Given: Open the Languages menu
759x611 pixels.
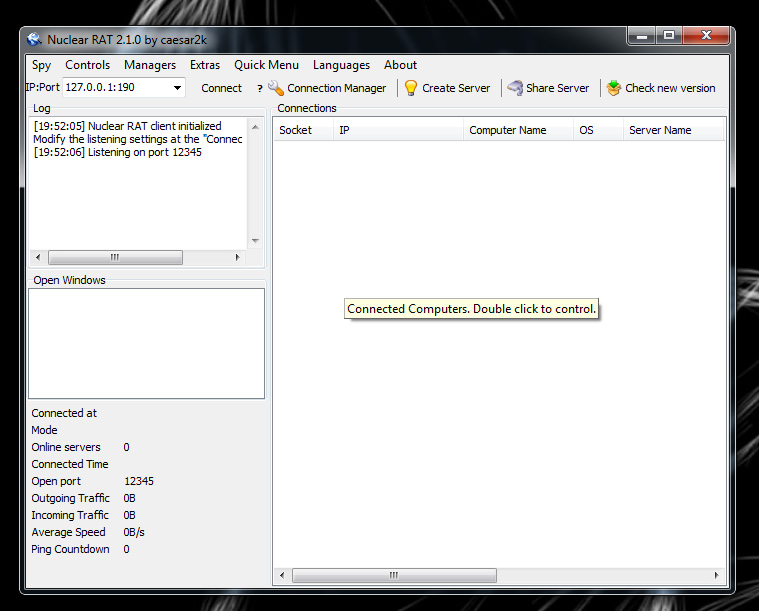Looking at the screenshot, I should pyautogui.click(x=341, y=65).
